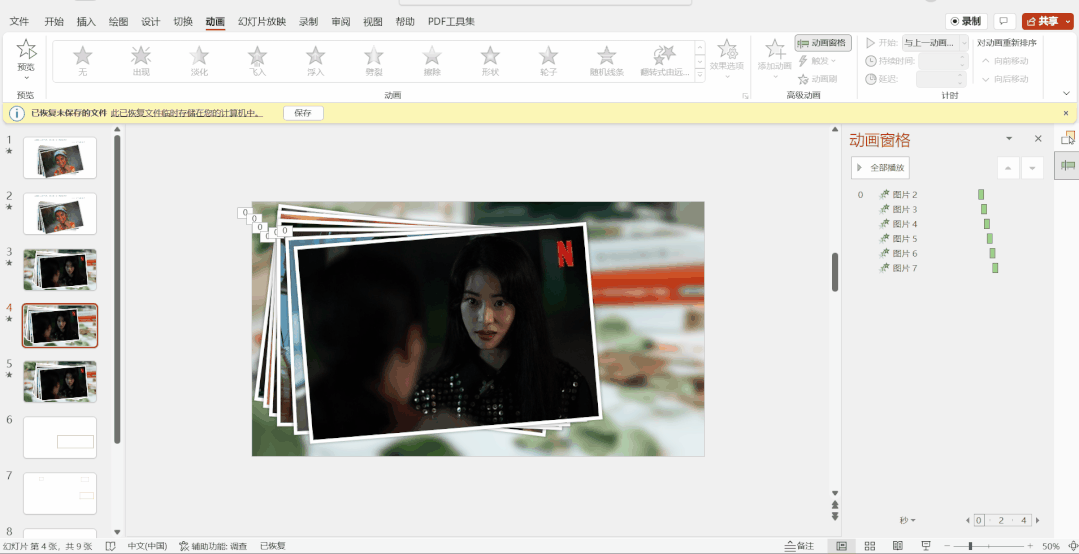Click zoom in plus icon

click(1031, 546)
